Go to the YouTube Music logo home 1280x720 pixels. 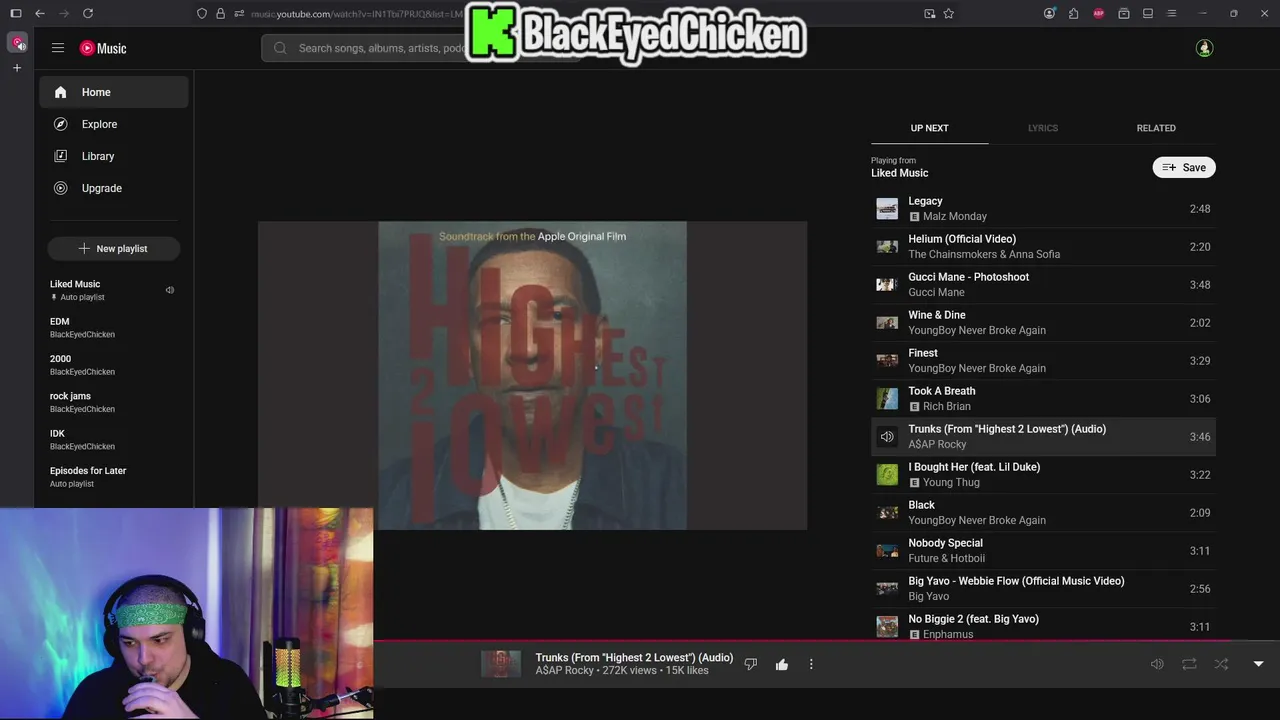point(103,48)
